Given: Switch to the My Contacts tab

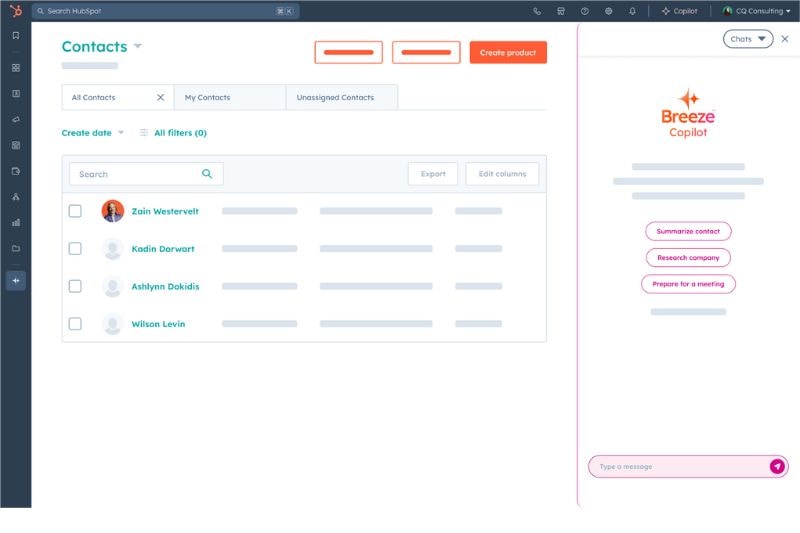Looking at the screenshot, I should coord(230,97).
